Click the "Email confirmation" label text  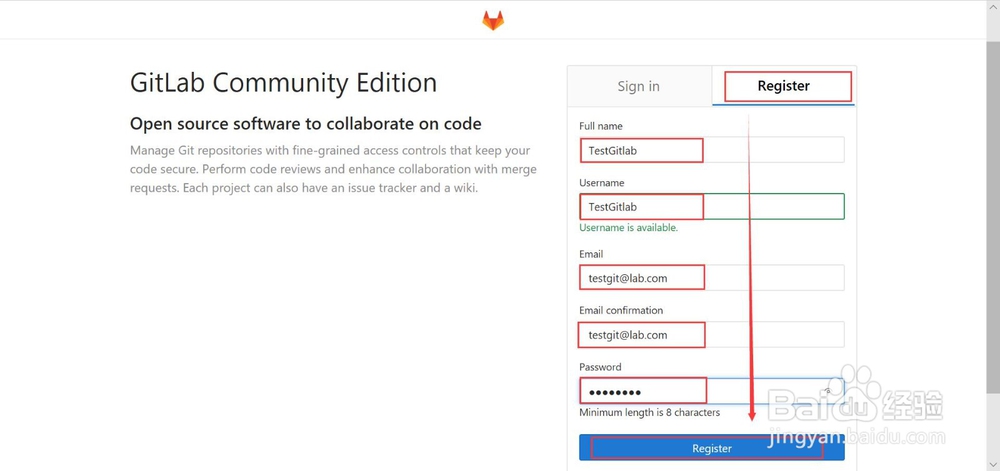coord(621,311)
